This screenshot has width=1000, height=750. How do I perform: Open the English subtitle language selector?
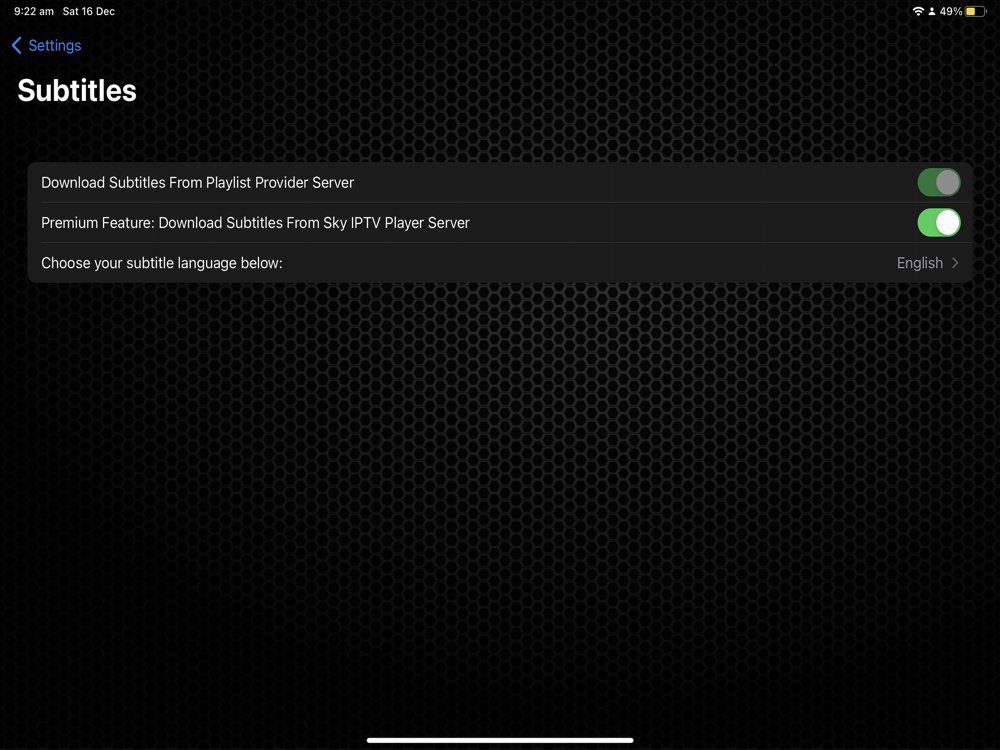[927, 263]
